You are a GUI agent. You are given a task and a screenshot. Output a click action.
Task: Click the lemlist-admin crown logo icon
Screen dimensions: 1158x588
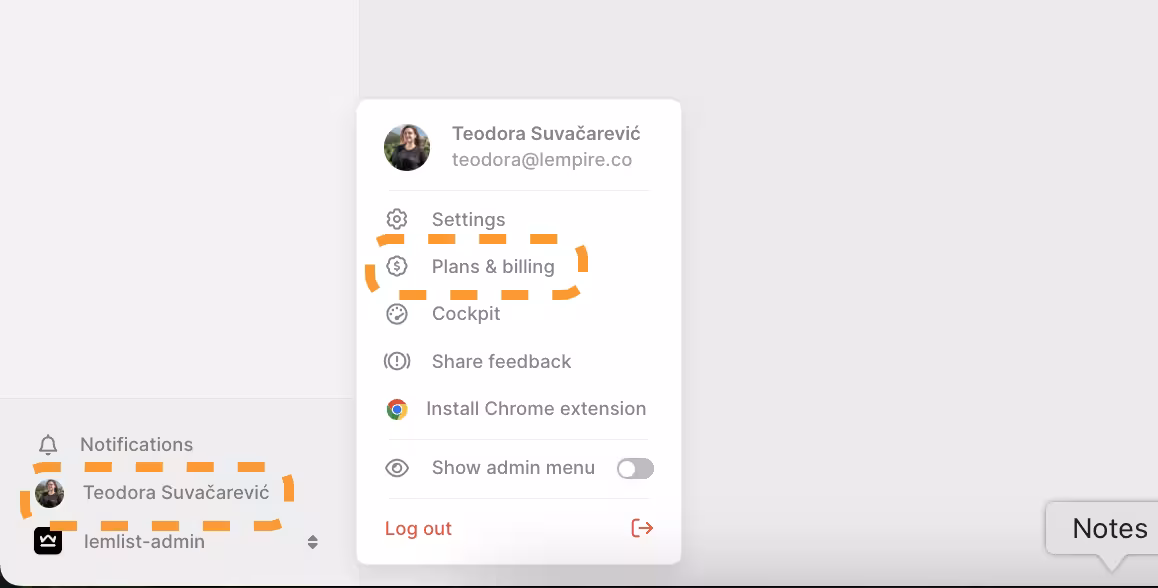tap(48, 541)
